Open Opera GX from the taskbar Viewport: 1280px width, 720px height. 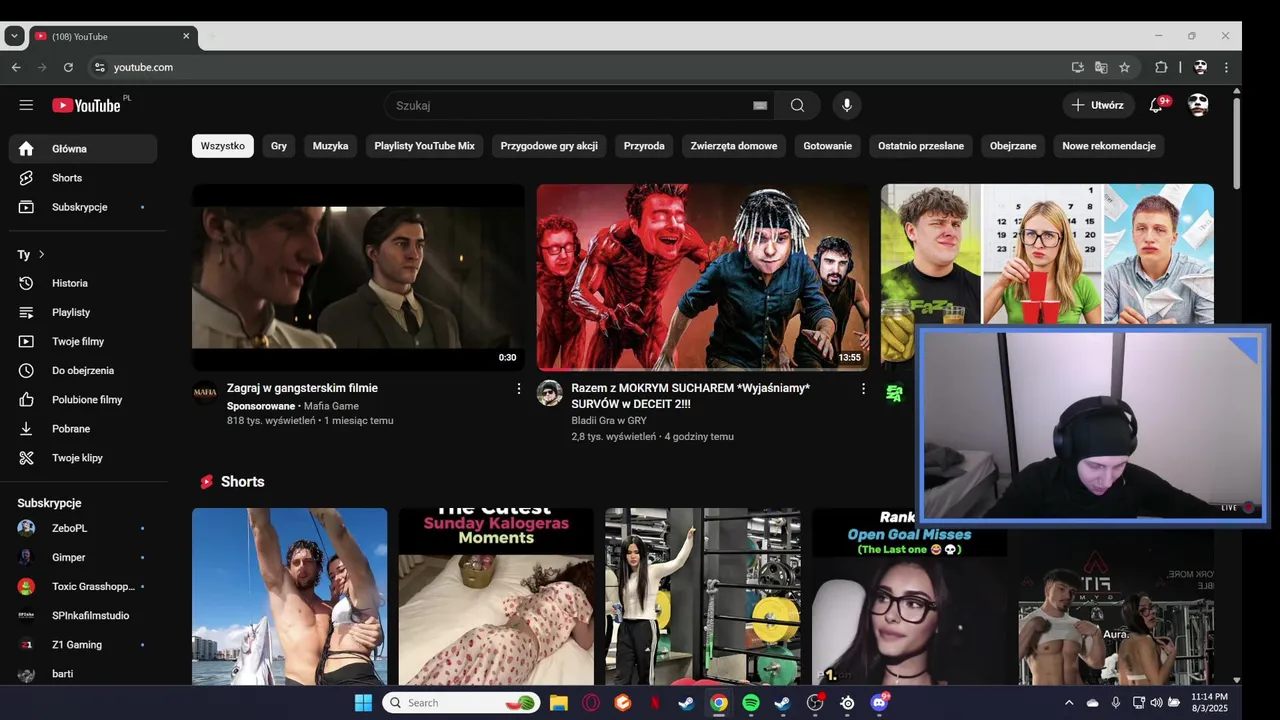point(591,703)
